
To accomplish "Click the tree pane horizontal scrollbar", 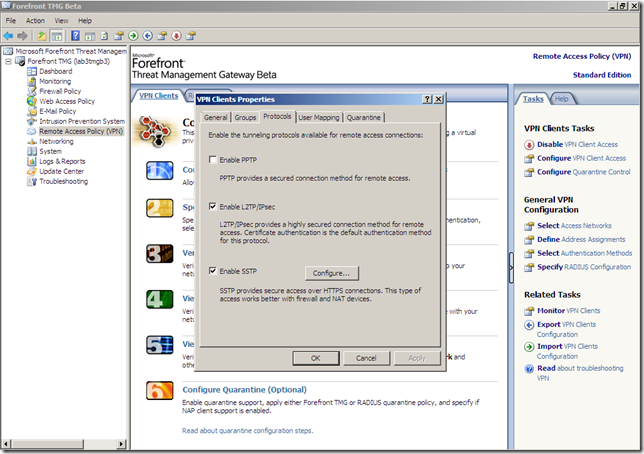I will point(64,444).
